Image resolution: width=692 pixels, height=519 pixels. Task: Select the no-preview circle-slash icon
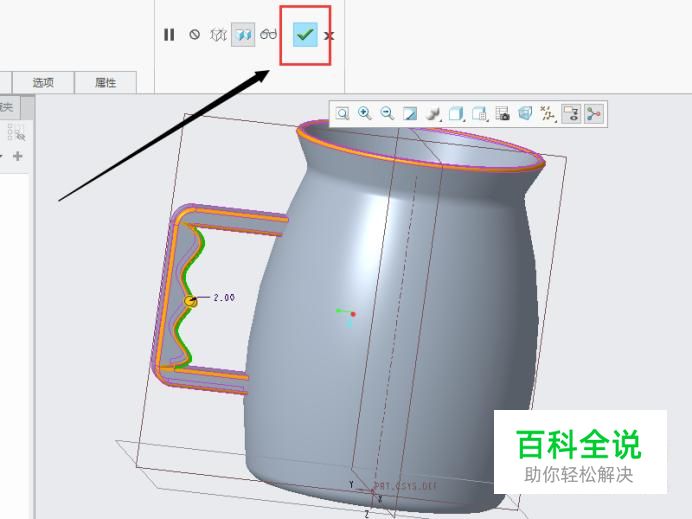(194, 34)
